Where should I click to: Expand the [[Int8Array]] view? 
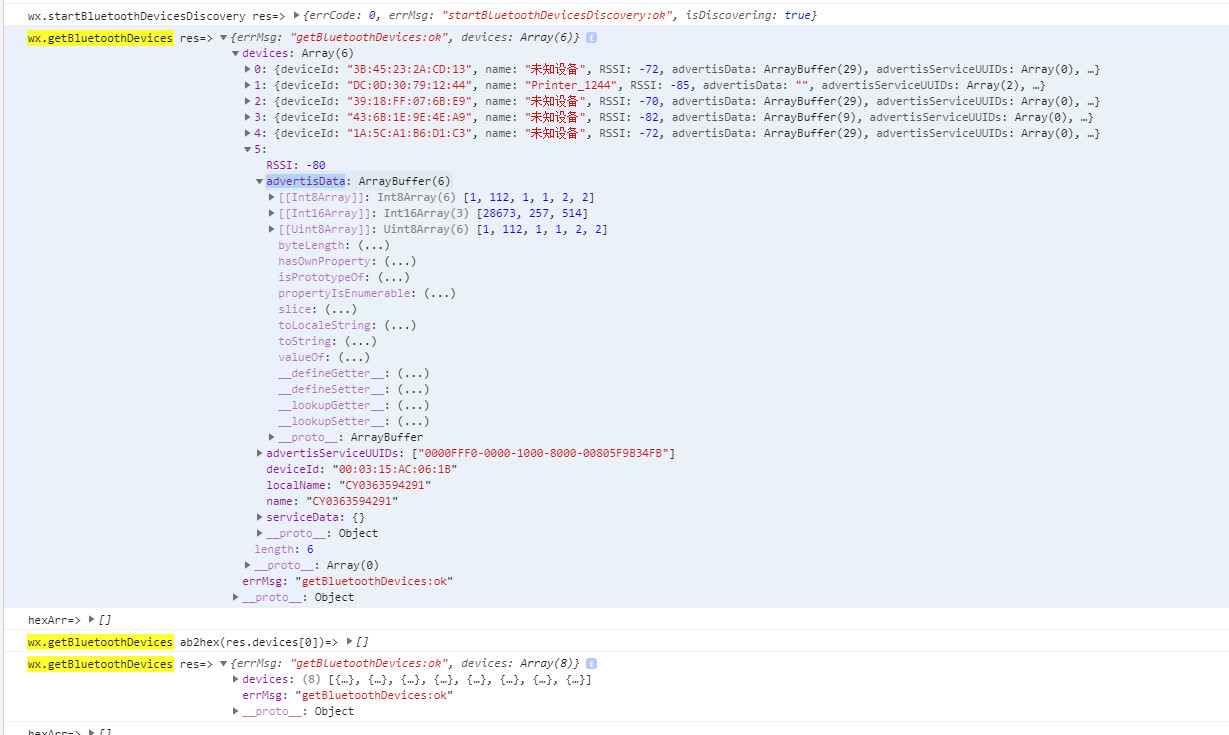coord(272,197)
